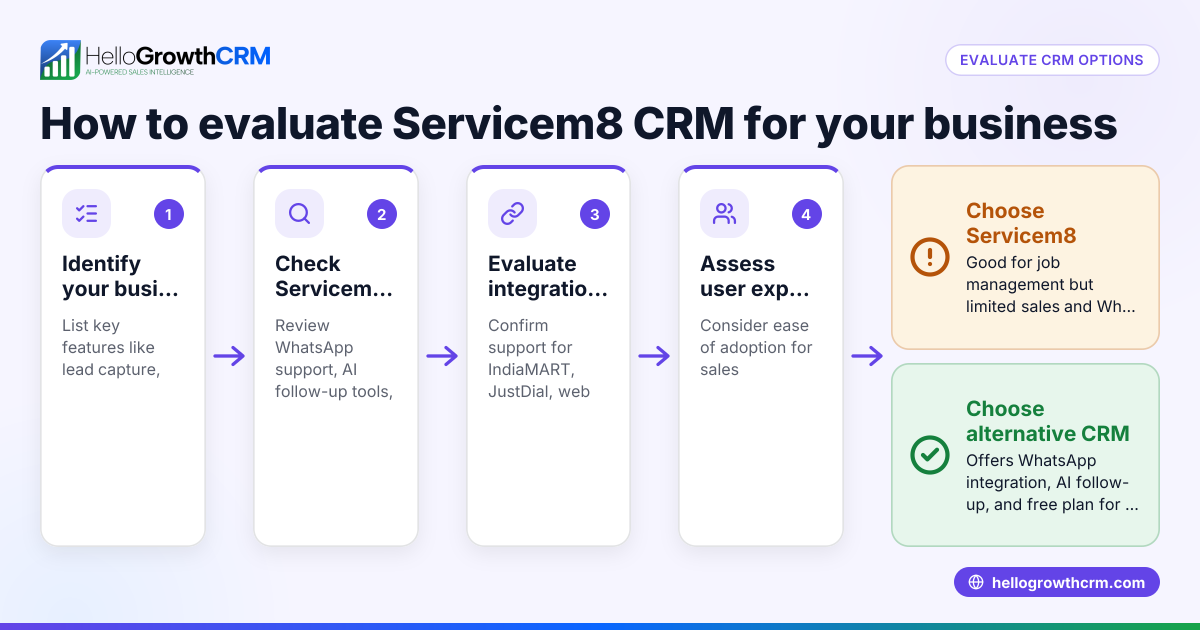Open the hellogrowthcrm.com link

tap(1057, 583)
